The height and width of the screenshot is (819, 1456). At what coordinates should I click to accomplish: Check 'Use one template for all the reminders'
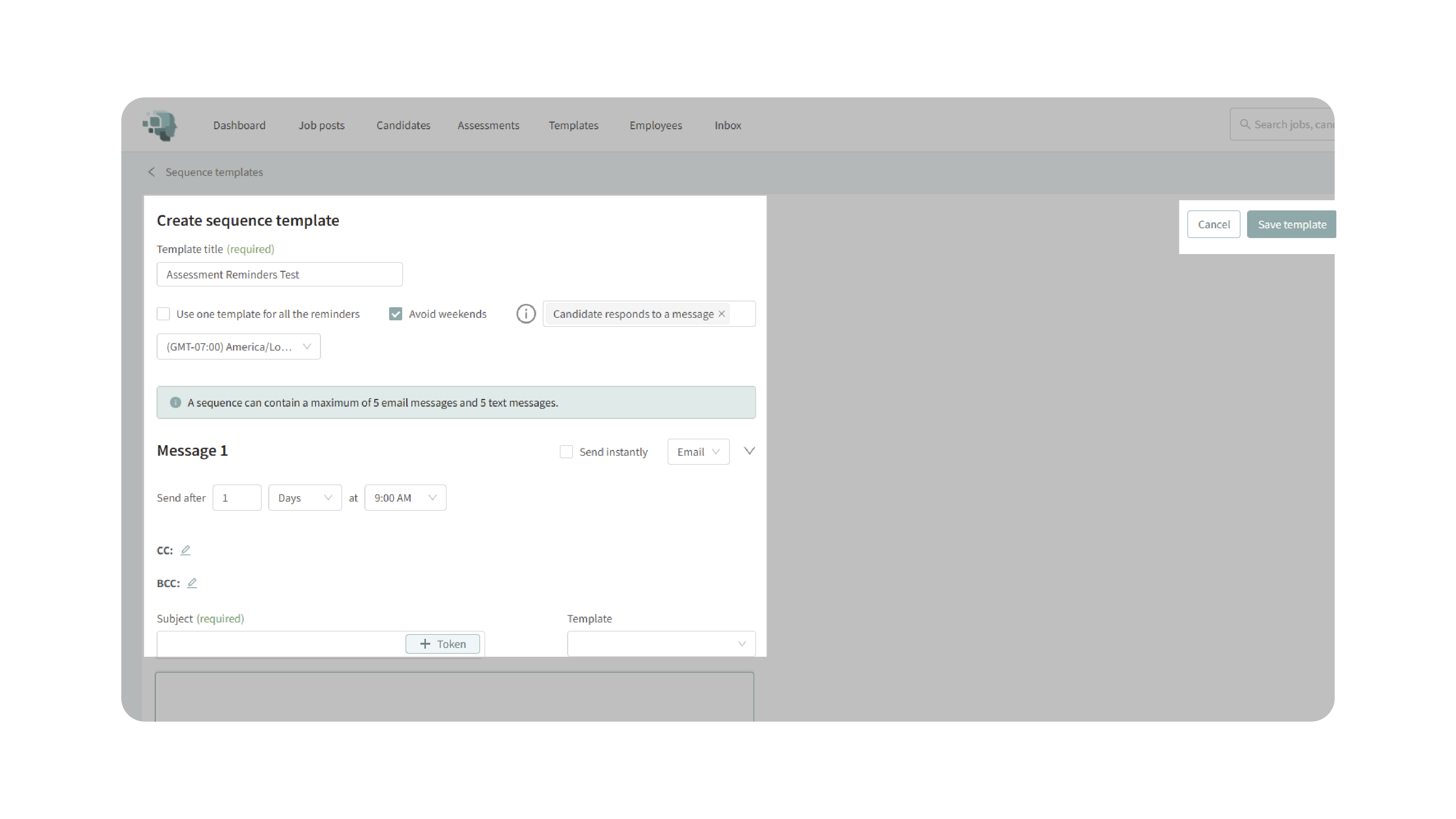[x=163, y=314]
